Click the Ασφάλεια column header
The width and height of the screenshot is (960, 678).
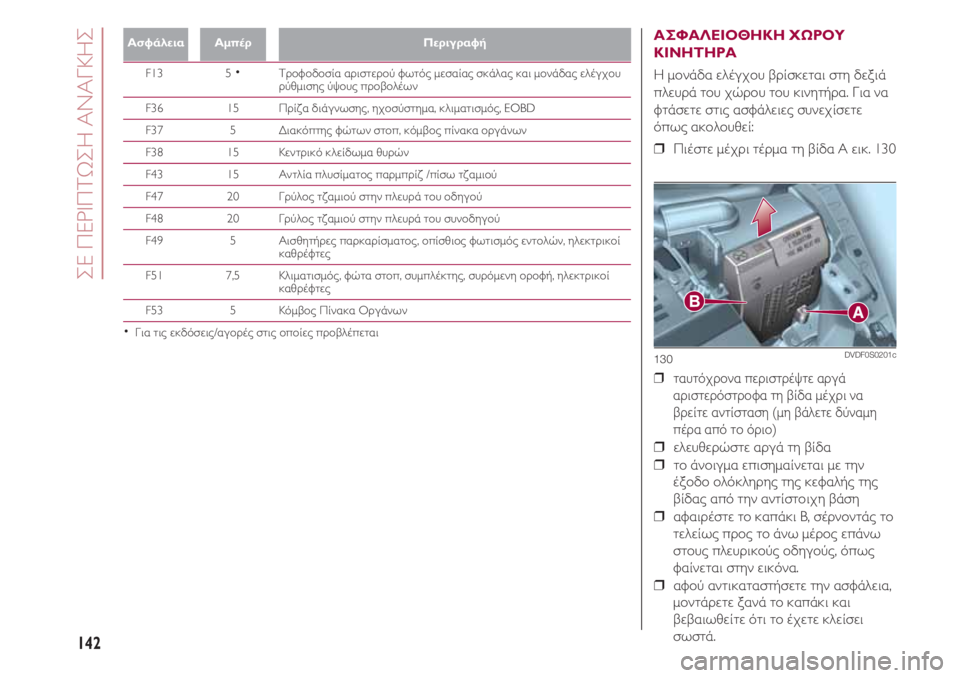click(x=156, y=43)
